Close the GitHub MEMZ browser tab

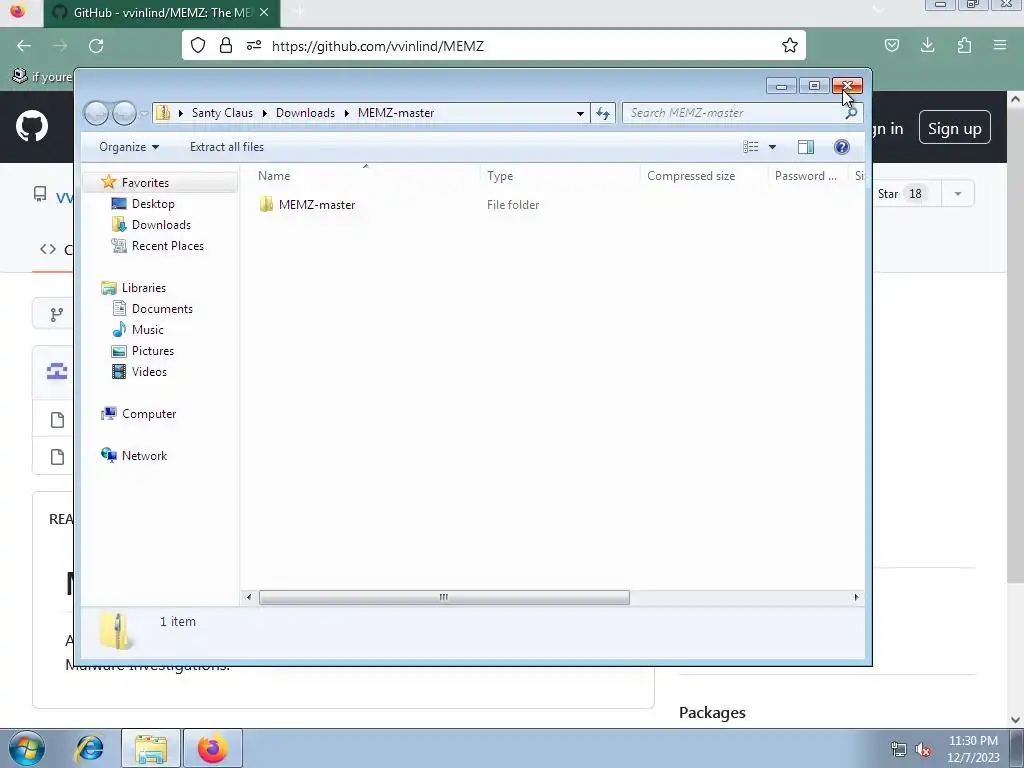point(264,12)
